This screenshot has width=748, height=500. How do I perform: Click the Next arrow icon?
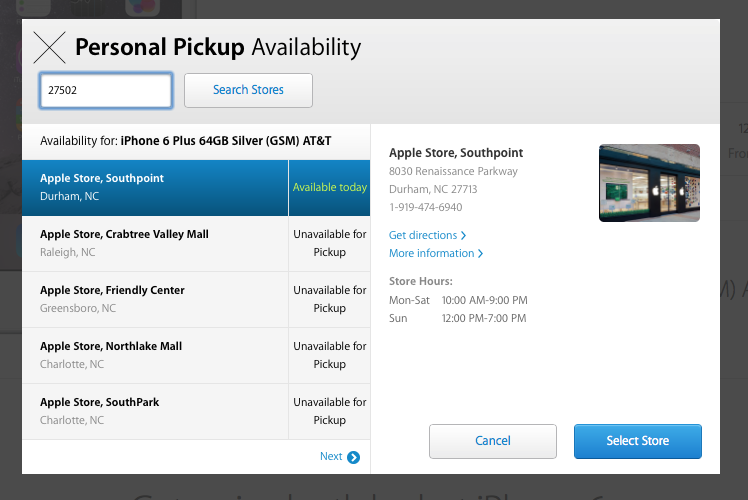tap(353, 457)
